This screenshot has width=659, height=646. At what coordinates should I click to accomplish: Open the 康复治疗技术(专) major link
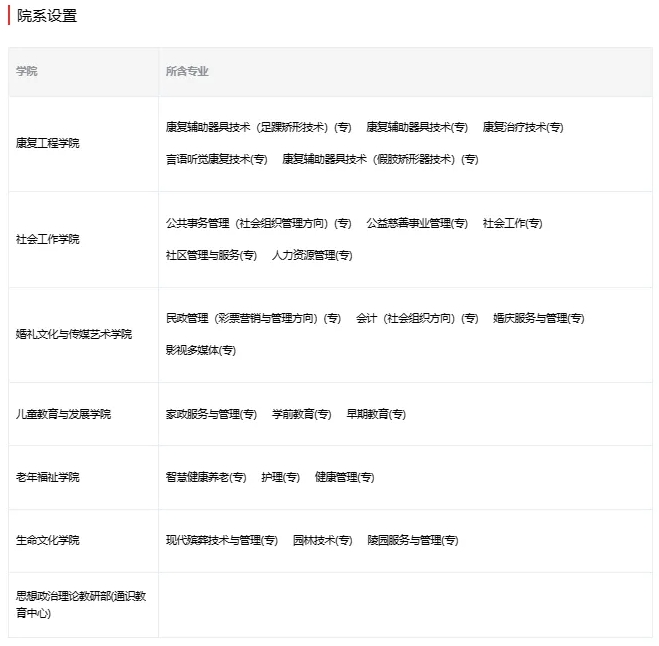pos(522,127)
